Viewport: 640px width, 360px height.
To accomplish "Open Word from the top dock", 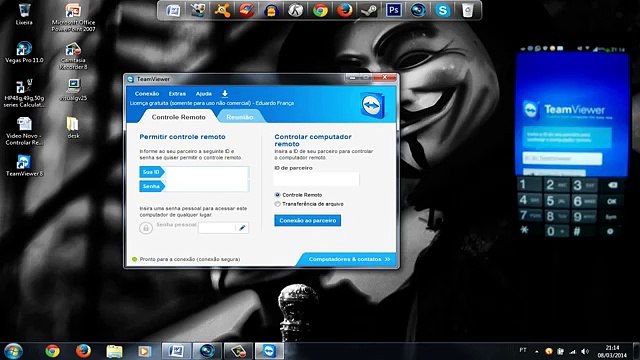I will [x=173, y=10].
